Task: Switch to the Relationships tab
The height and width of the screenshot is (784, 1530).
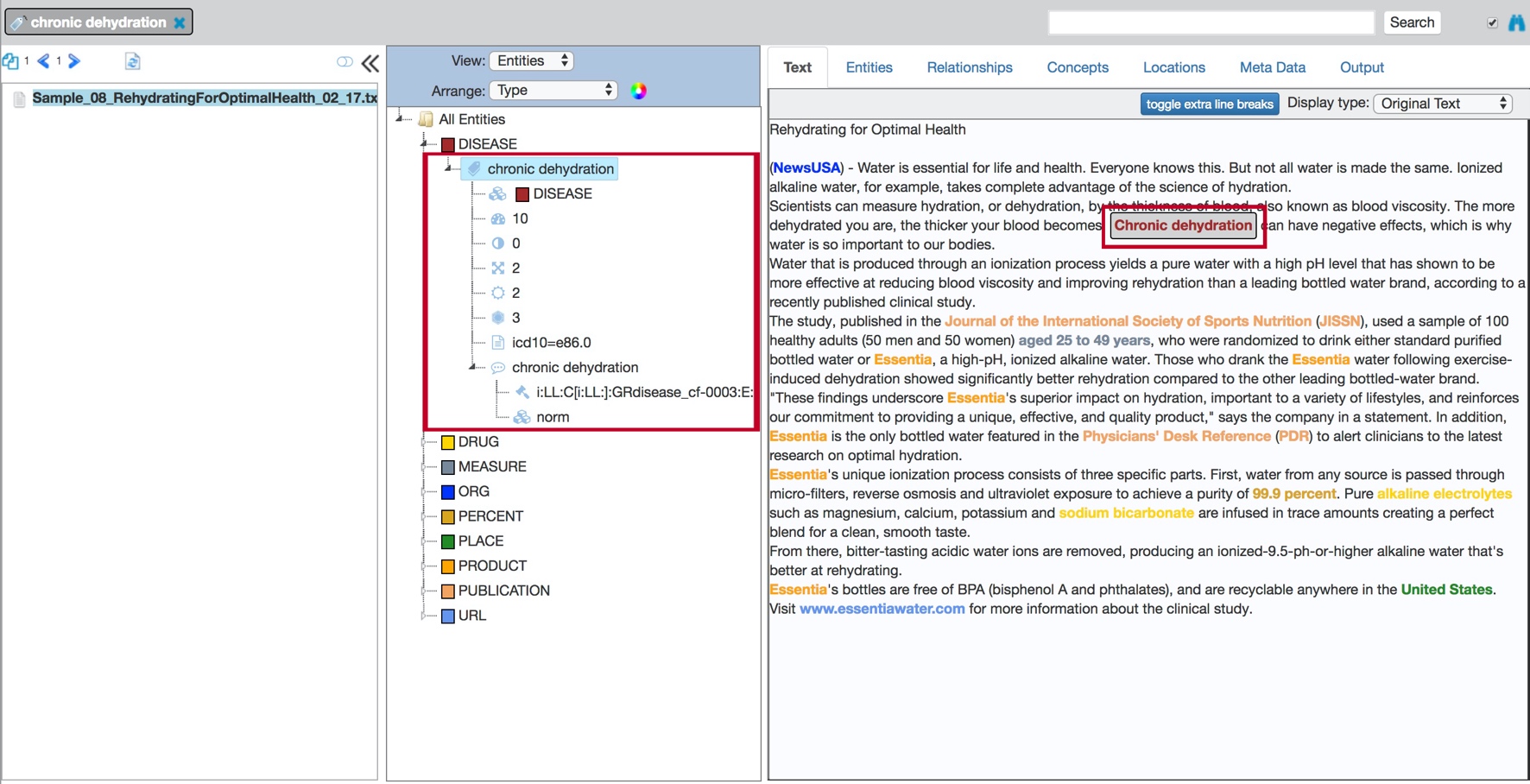Action: point(970,67)
